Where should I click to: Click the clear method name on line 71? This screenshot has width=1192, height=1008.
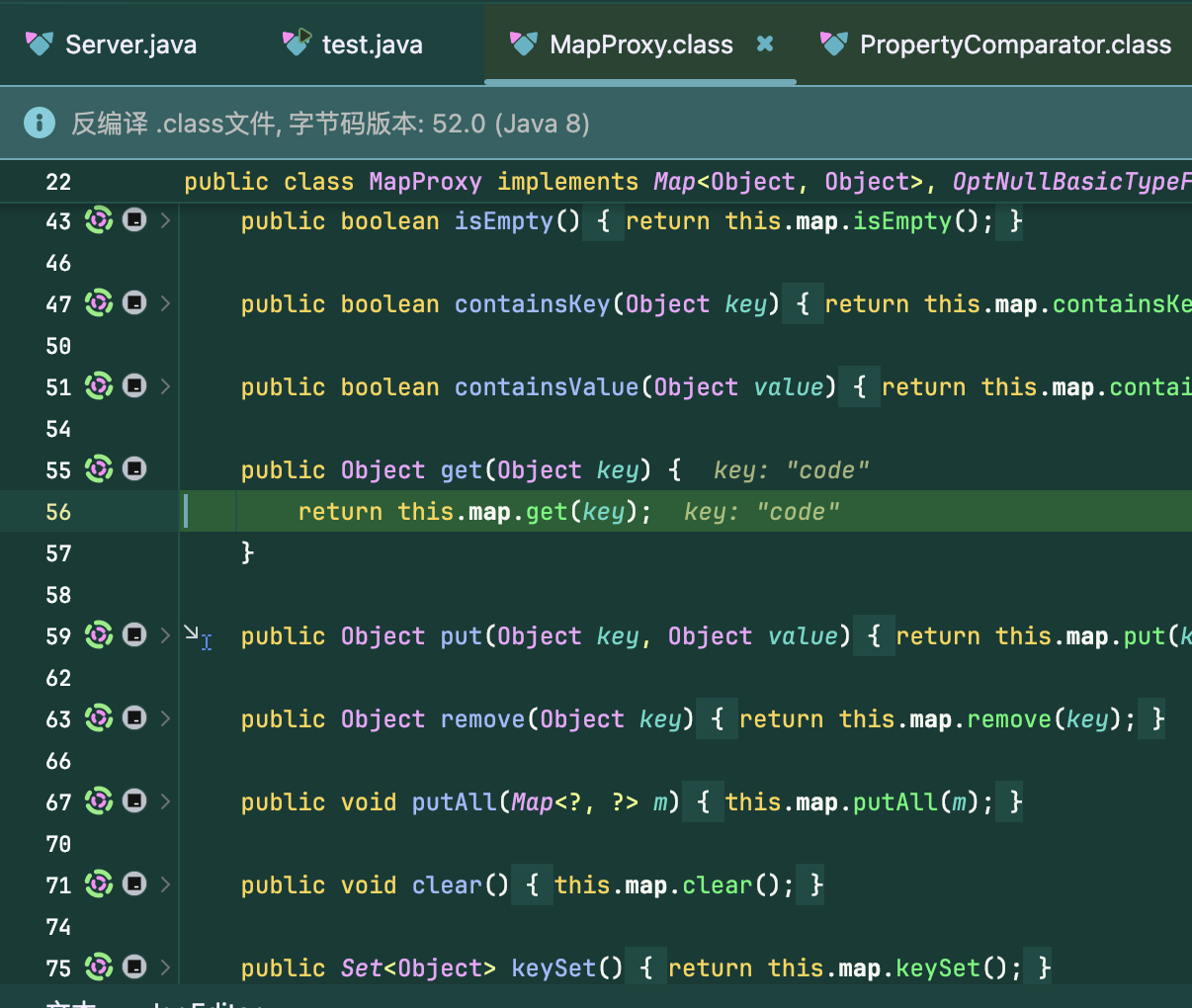pos(447,884)
